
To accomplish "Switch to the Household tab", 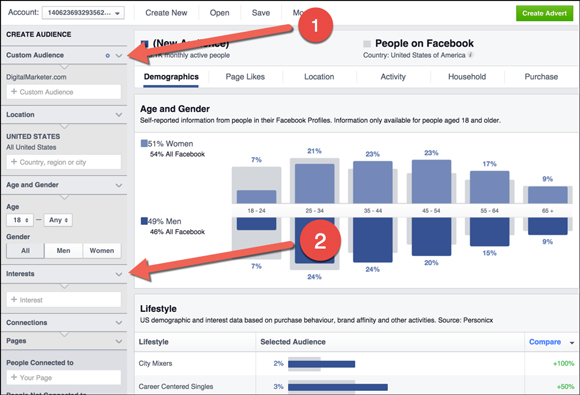I will tap(467, 77).
